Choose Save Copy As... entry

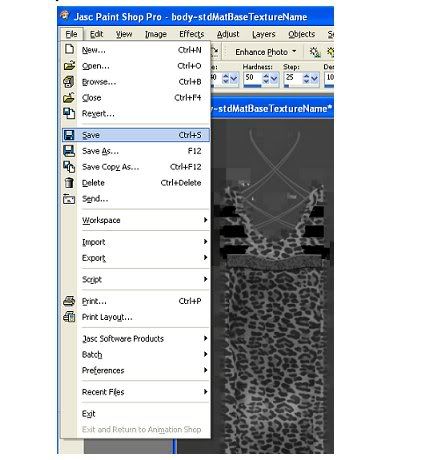click(136, 167)
